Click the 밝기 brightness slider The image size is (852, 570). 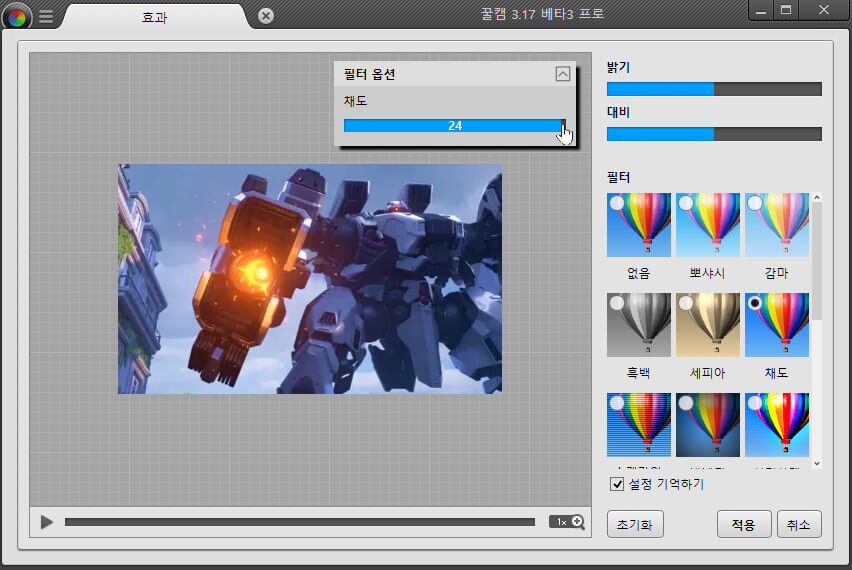714,89
